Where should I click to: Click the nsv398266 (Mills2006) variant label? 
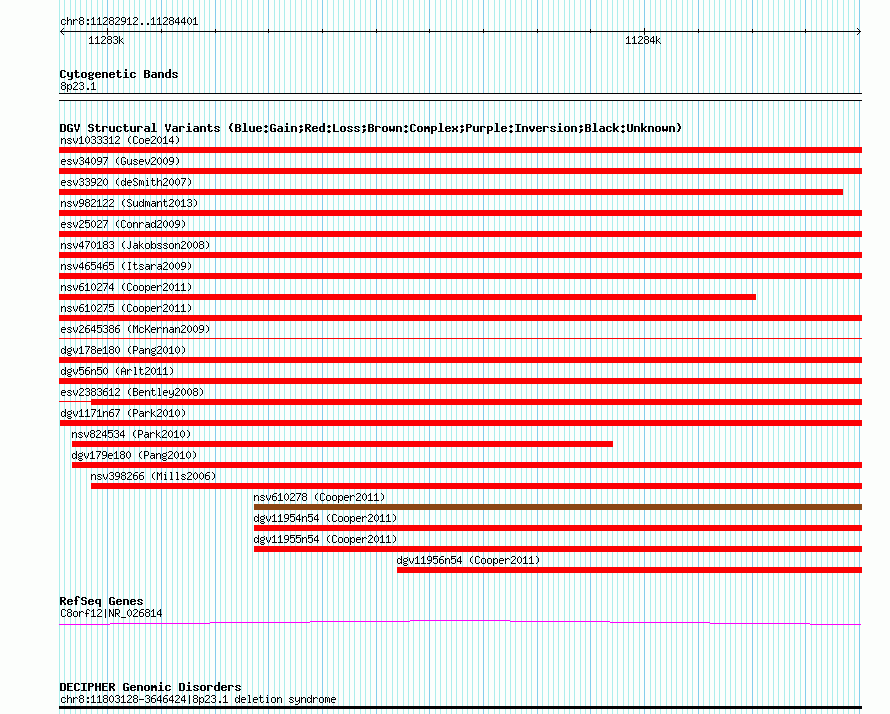click(153, 476)
